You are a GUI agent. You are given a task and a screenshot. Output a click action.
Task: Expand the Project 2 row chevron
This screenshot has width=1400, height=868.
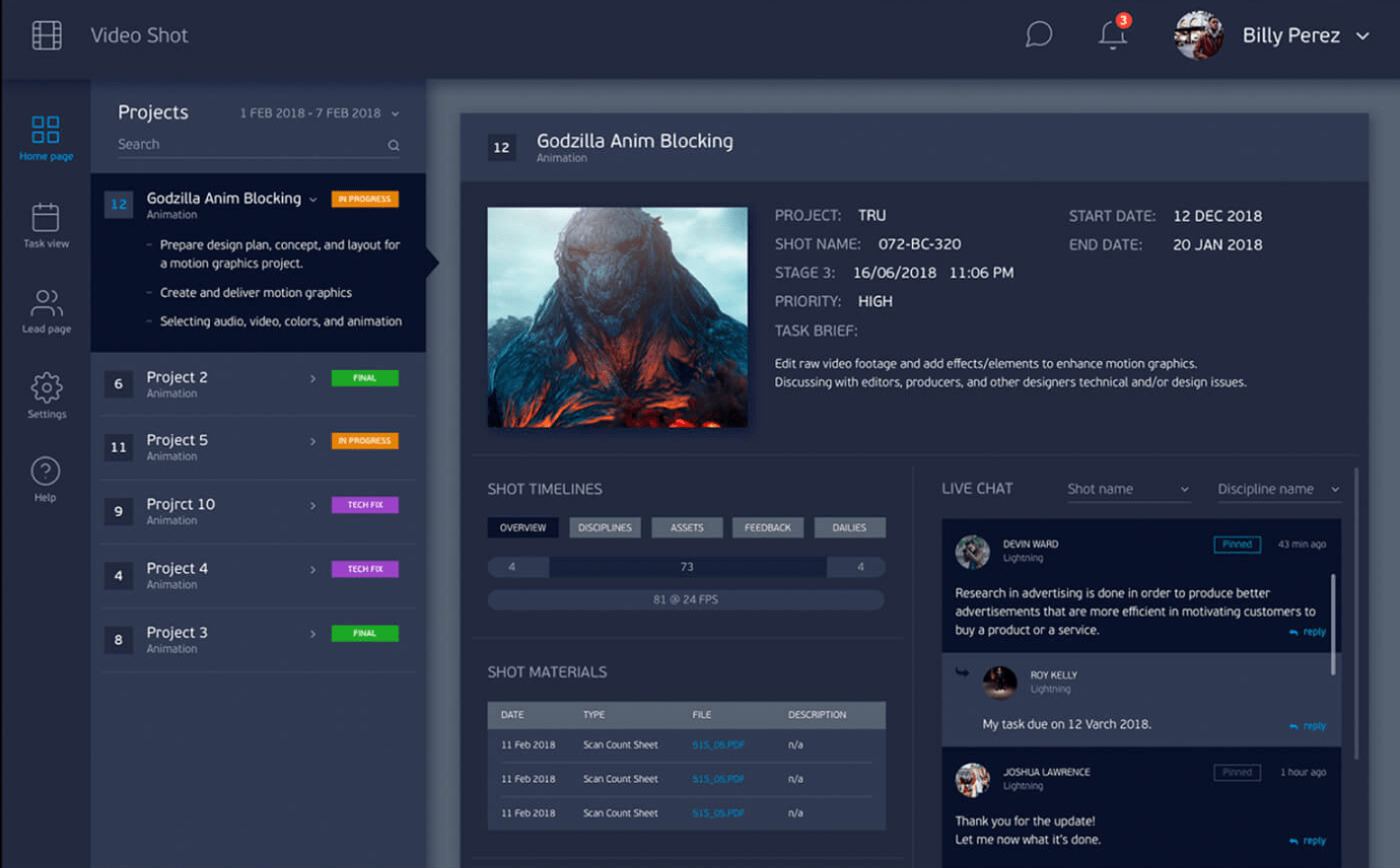313,379
